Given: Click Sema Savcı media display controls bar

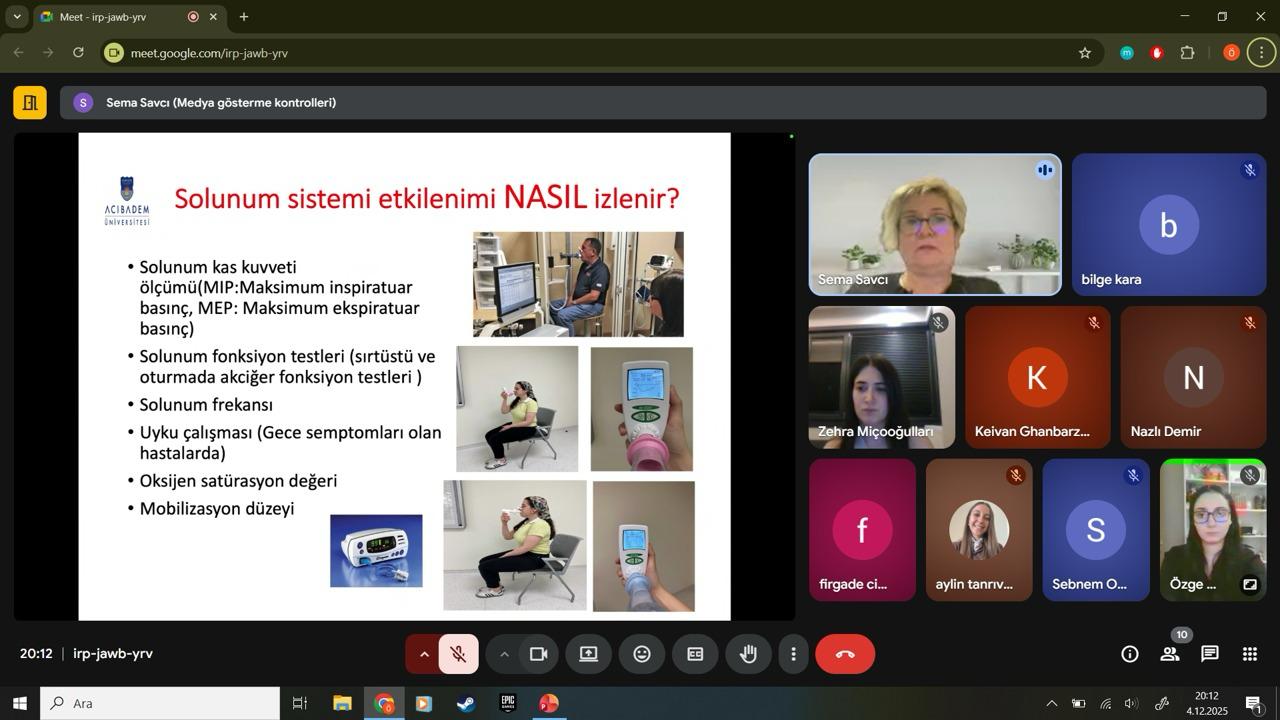Looking at the screenshot, I should tap(662, 103).
